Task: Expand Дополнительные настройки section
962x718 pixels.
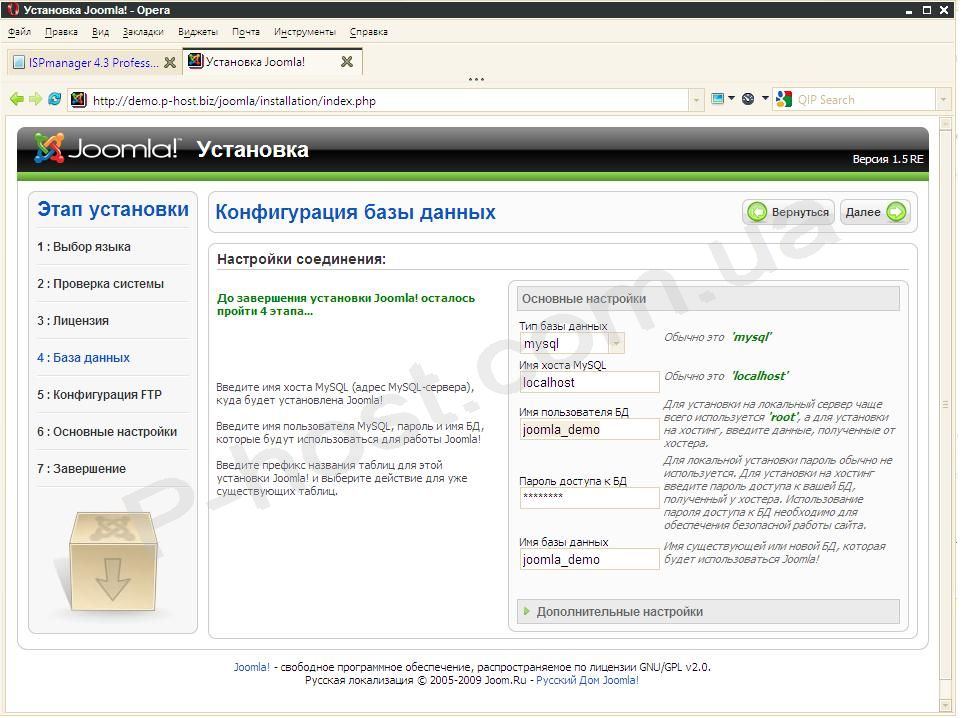Action: click(x=708, y=612)
